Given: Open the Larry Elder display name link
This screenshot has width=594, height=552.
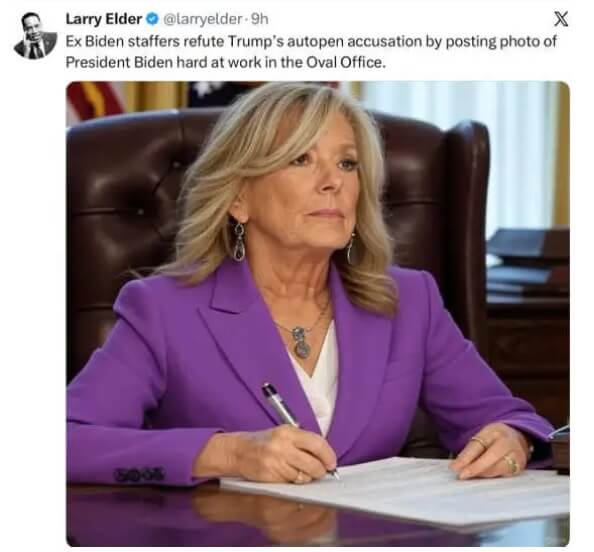Looking at the screenshot, I should [x=104, y=19].
